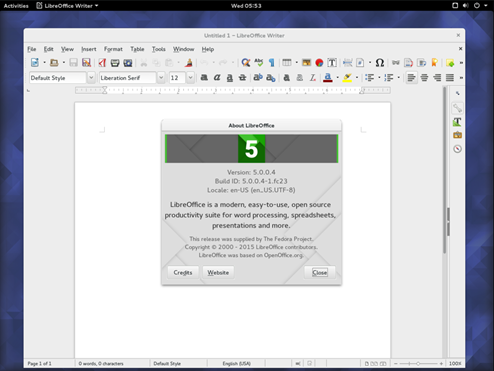Toggle Bold formatting

(x=204, y=78)
